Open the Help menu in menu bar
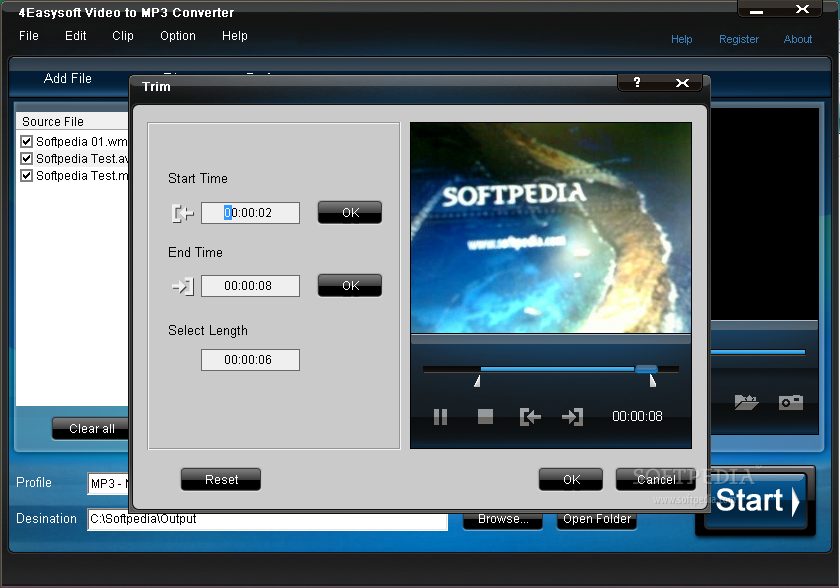 [235, 36]
